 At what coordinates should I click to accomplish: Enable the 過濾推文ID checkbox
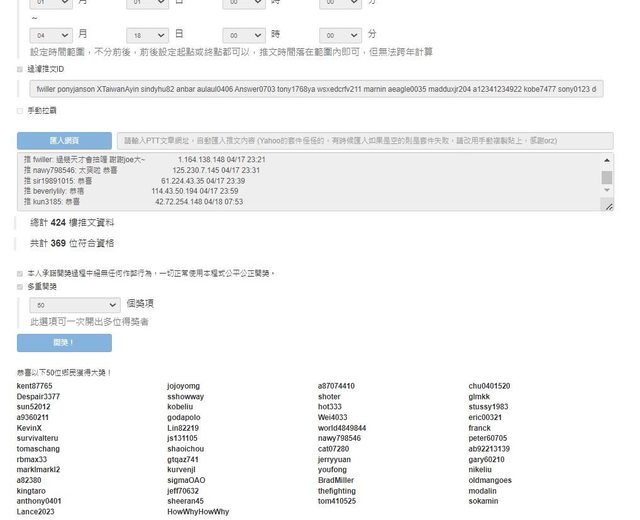click(20, 70)
